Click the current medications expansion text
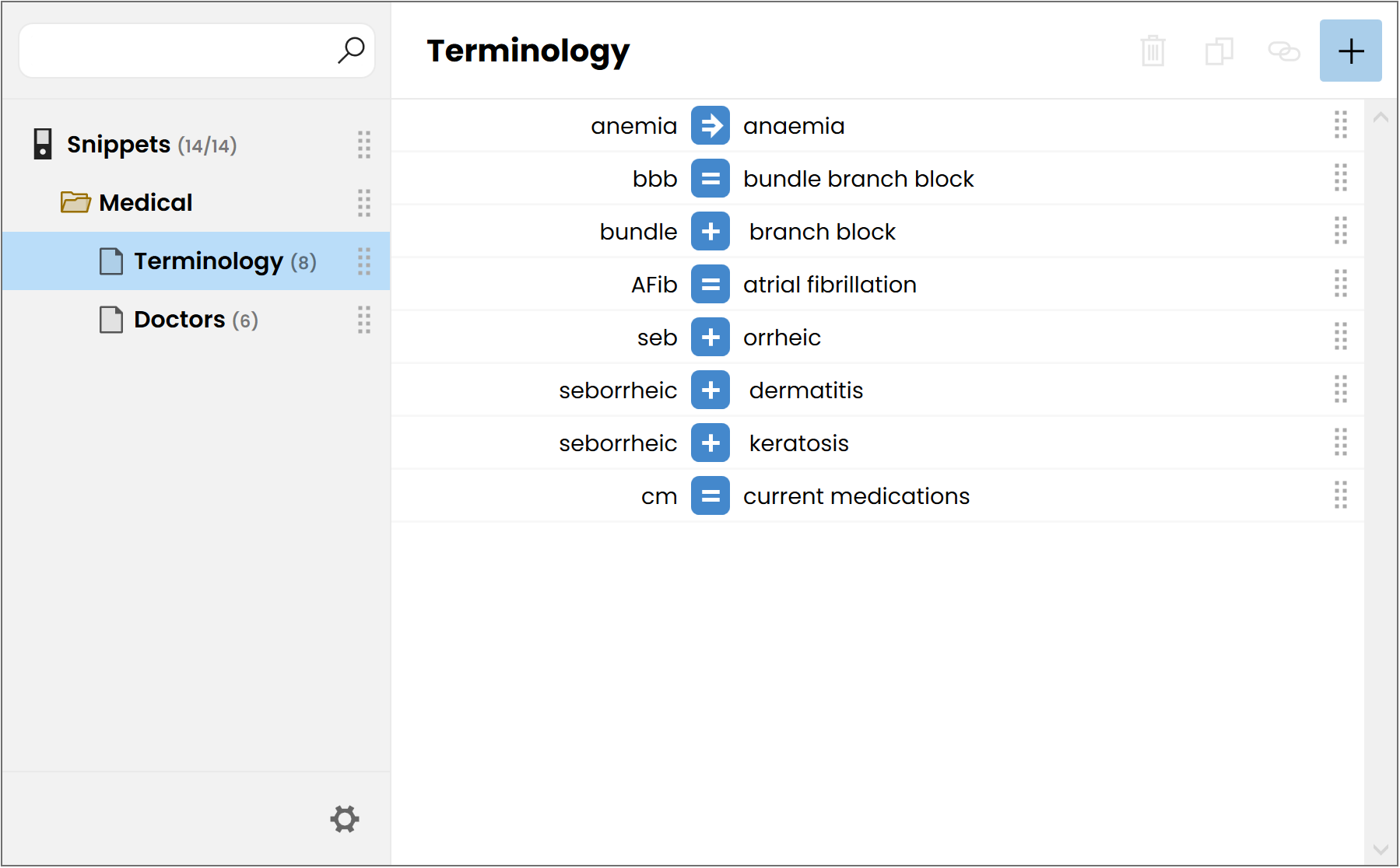 pos(856,496)
